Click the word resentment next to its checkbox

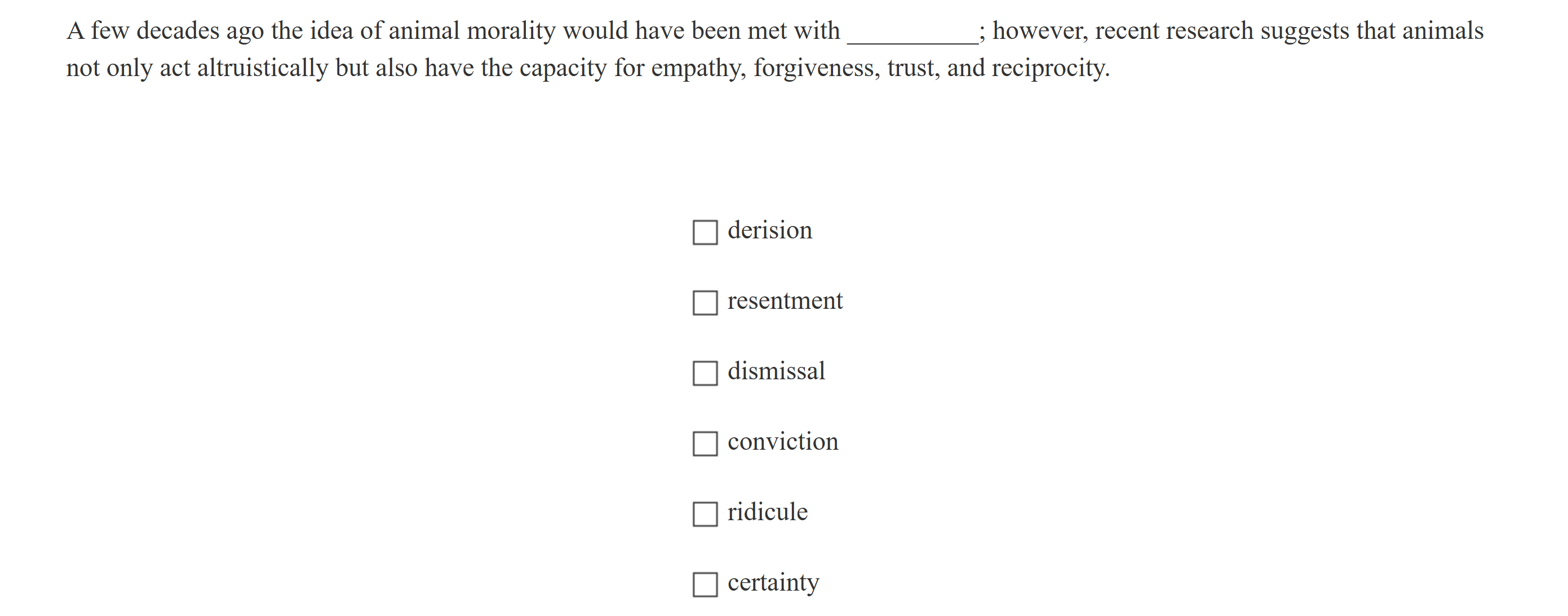(x=784, y=301)
